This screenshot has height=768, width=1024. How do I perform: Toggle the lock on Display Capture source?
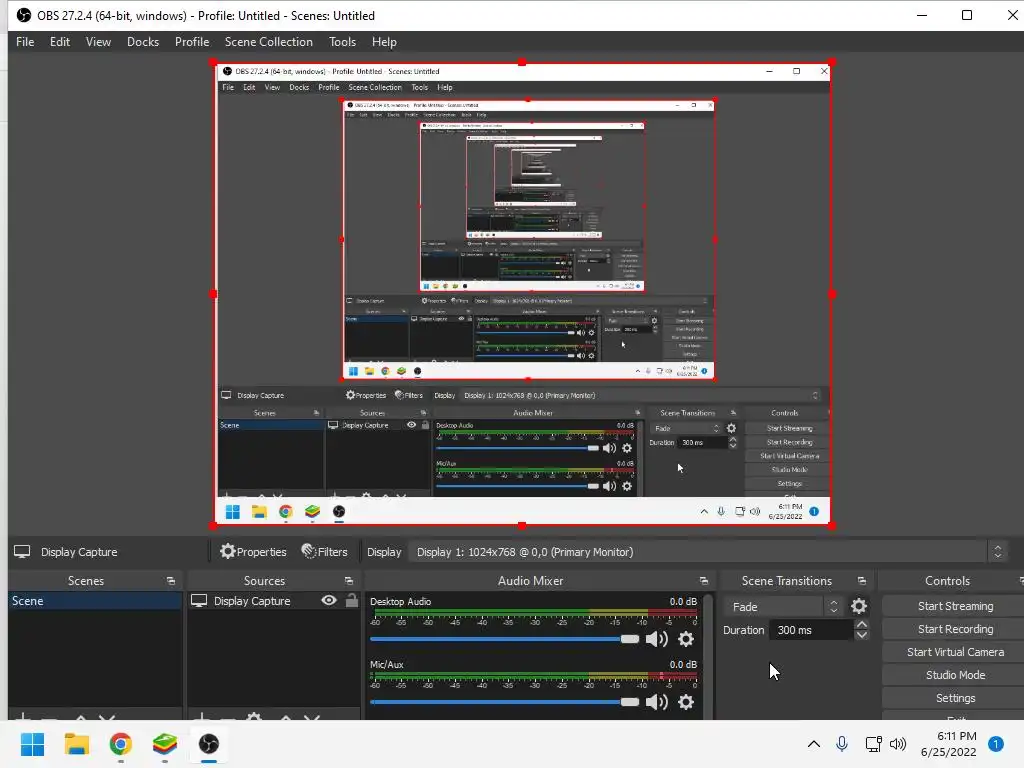coord(352,600)
